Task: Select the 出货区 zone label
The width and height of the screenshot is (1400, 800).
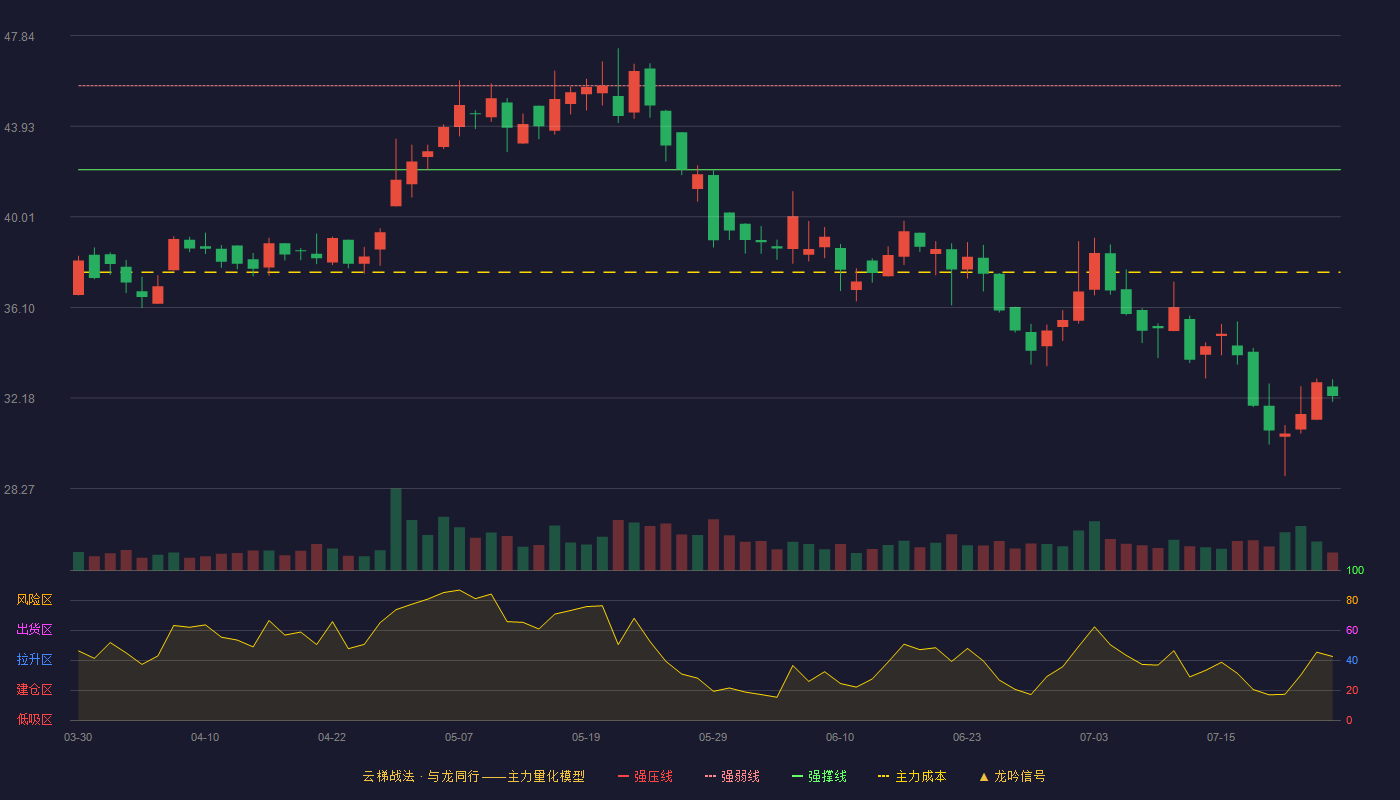Action: coord(34,630)
